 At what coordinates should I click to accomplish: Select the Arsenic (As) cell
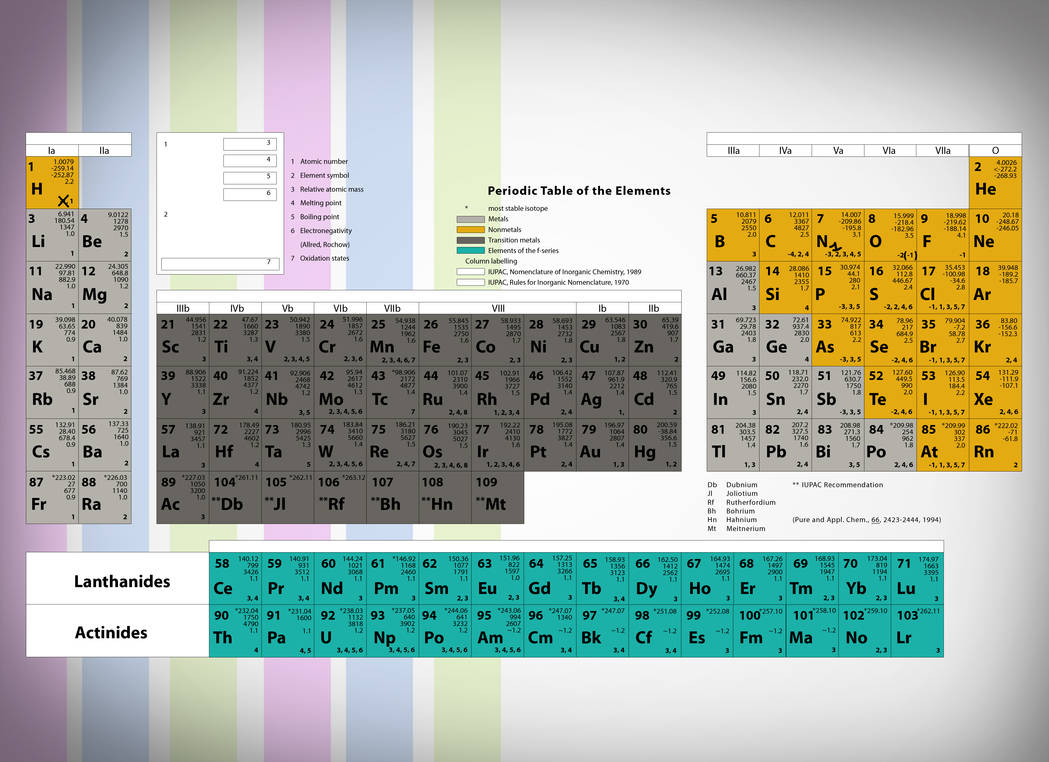point(838,340)
